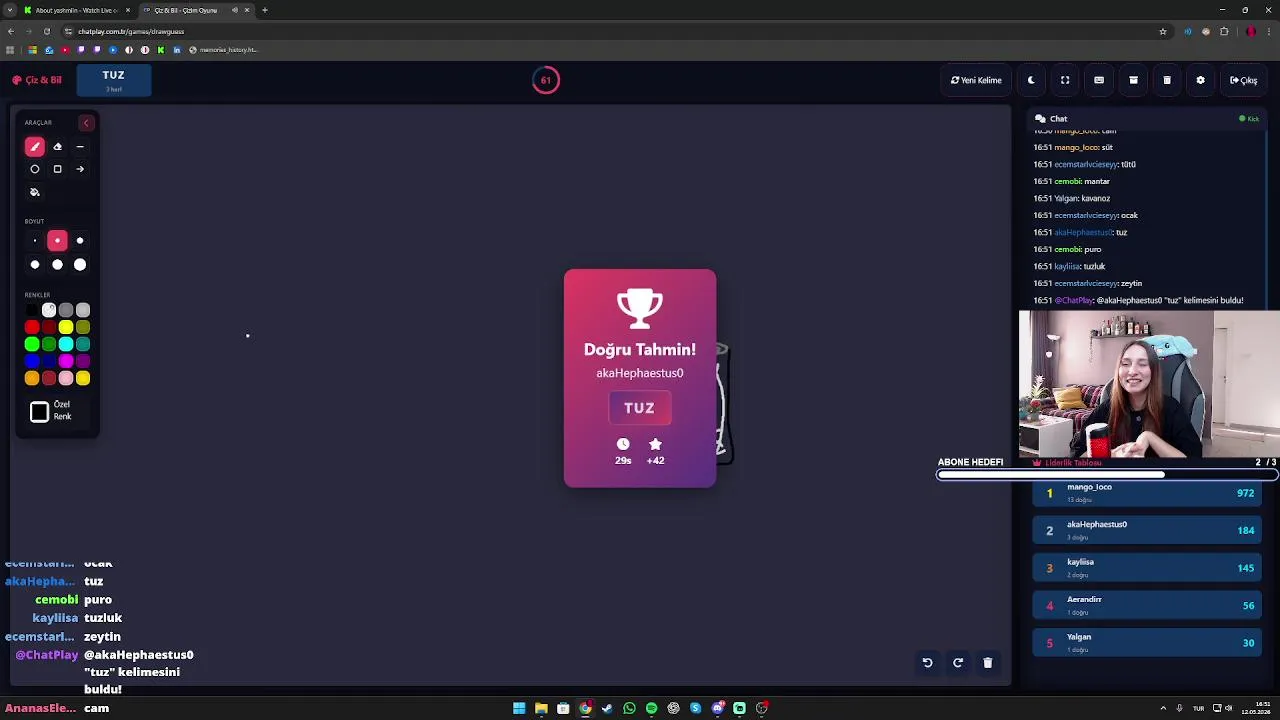
Task: Open Windows Start menu
Action: click(x=519, y=708)
